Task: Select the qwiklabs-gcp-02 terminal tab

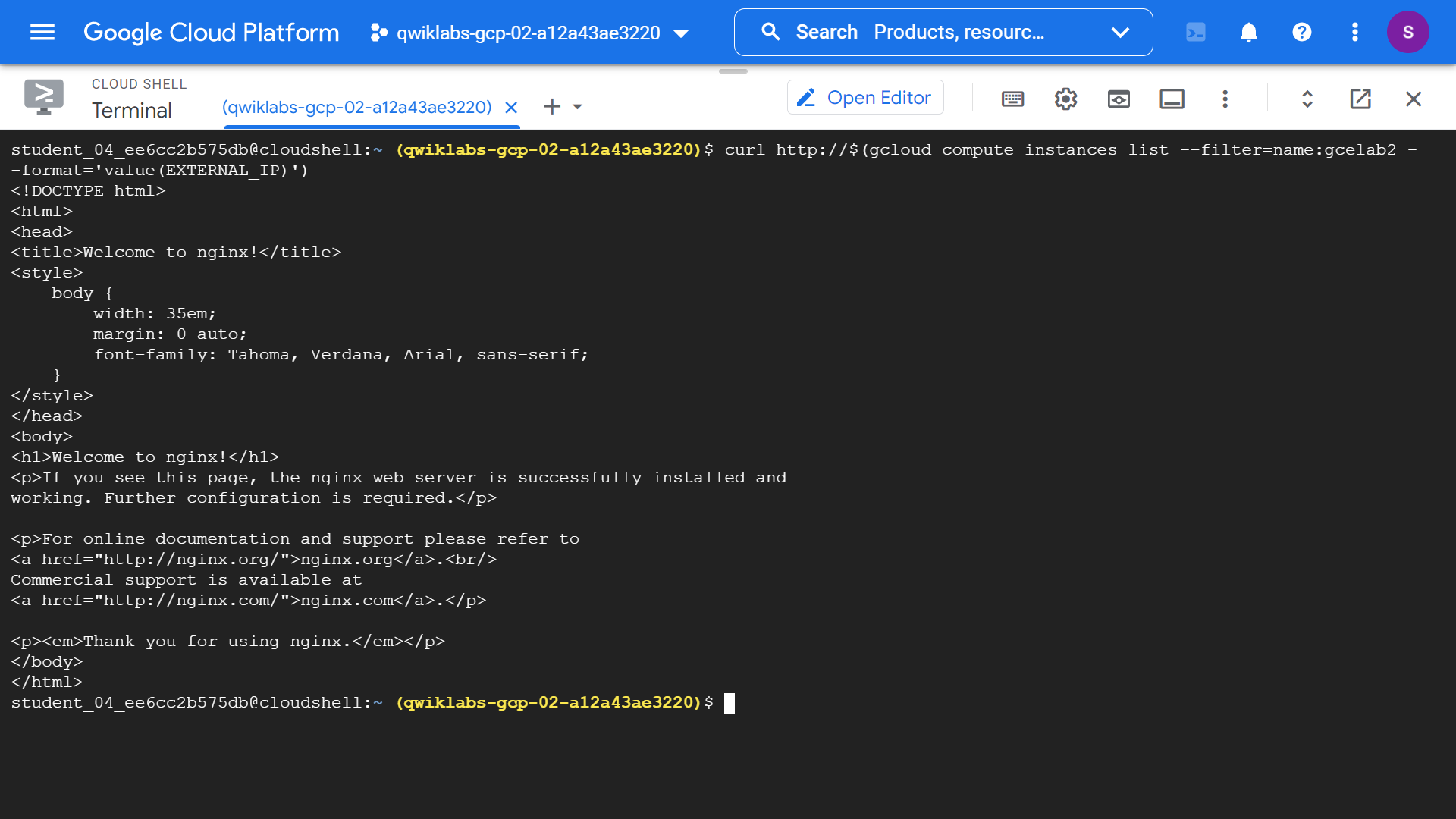Action: pyautogui.click(x=356, y=107)
